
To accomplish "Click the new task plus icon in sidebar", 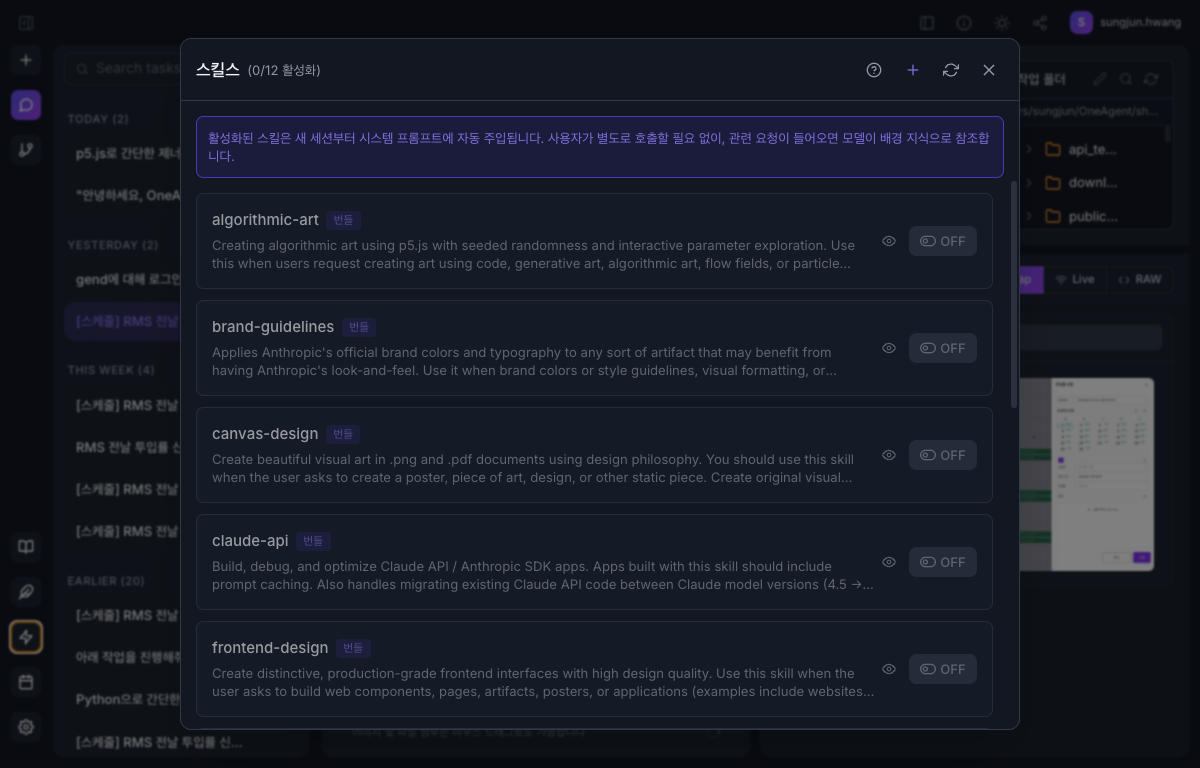I will coord(26,60).
